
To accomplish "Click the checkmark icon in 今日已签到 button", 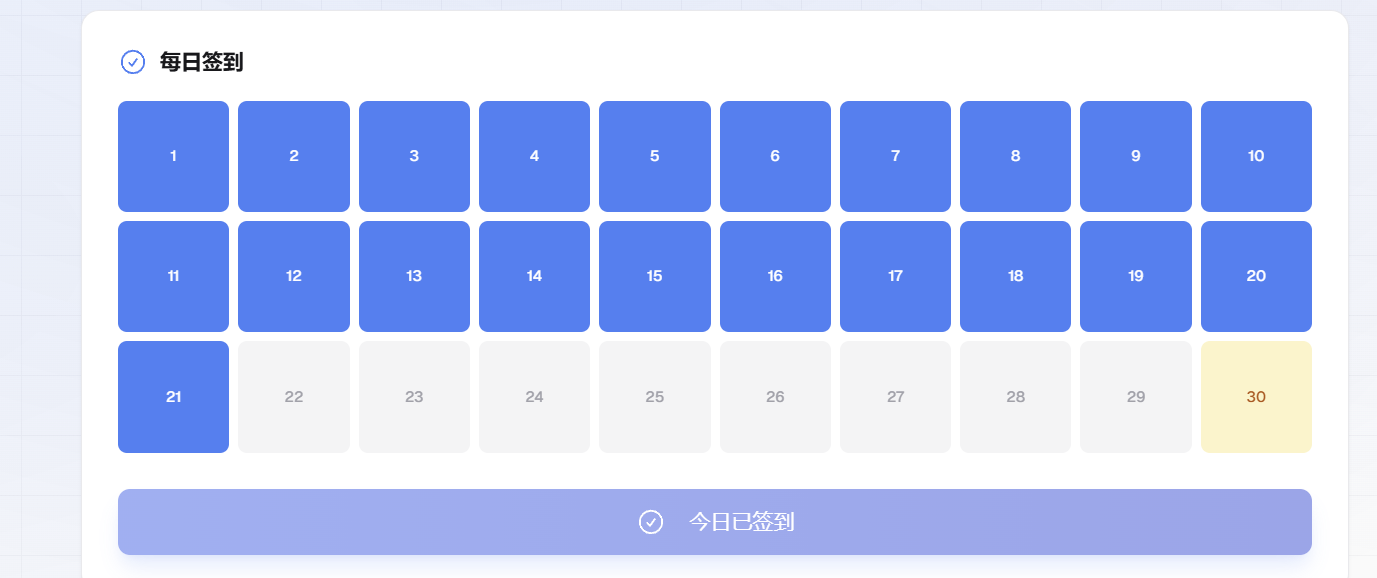I will (x=651, y=522).
